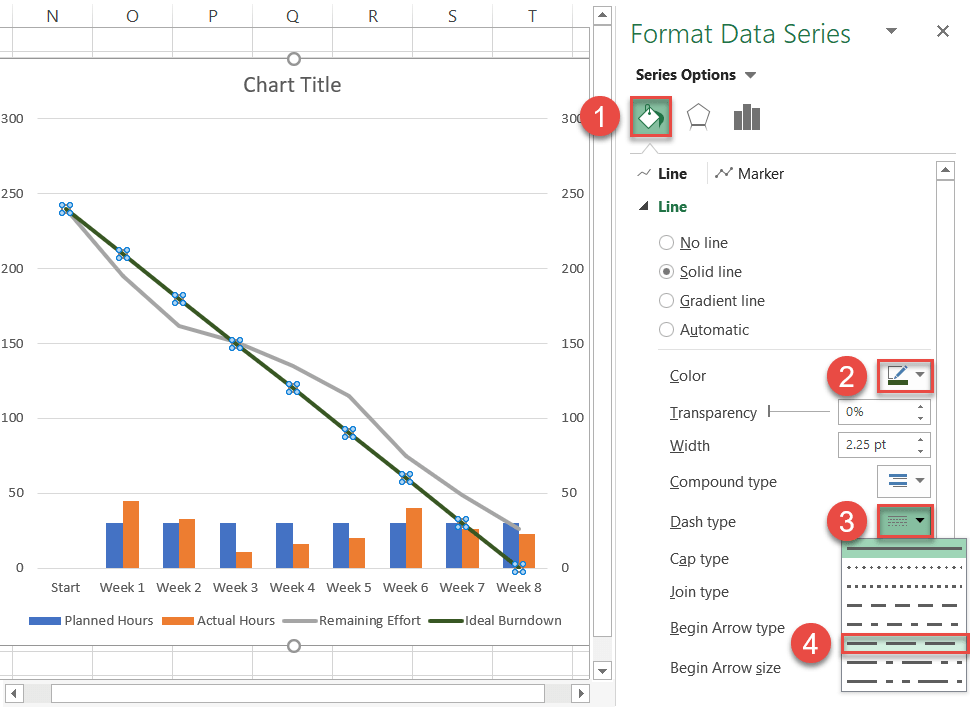Open the line Color picker icon
This screenshot has width=970, height=707.
click(904, 375)
